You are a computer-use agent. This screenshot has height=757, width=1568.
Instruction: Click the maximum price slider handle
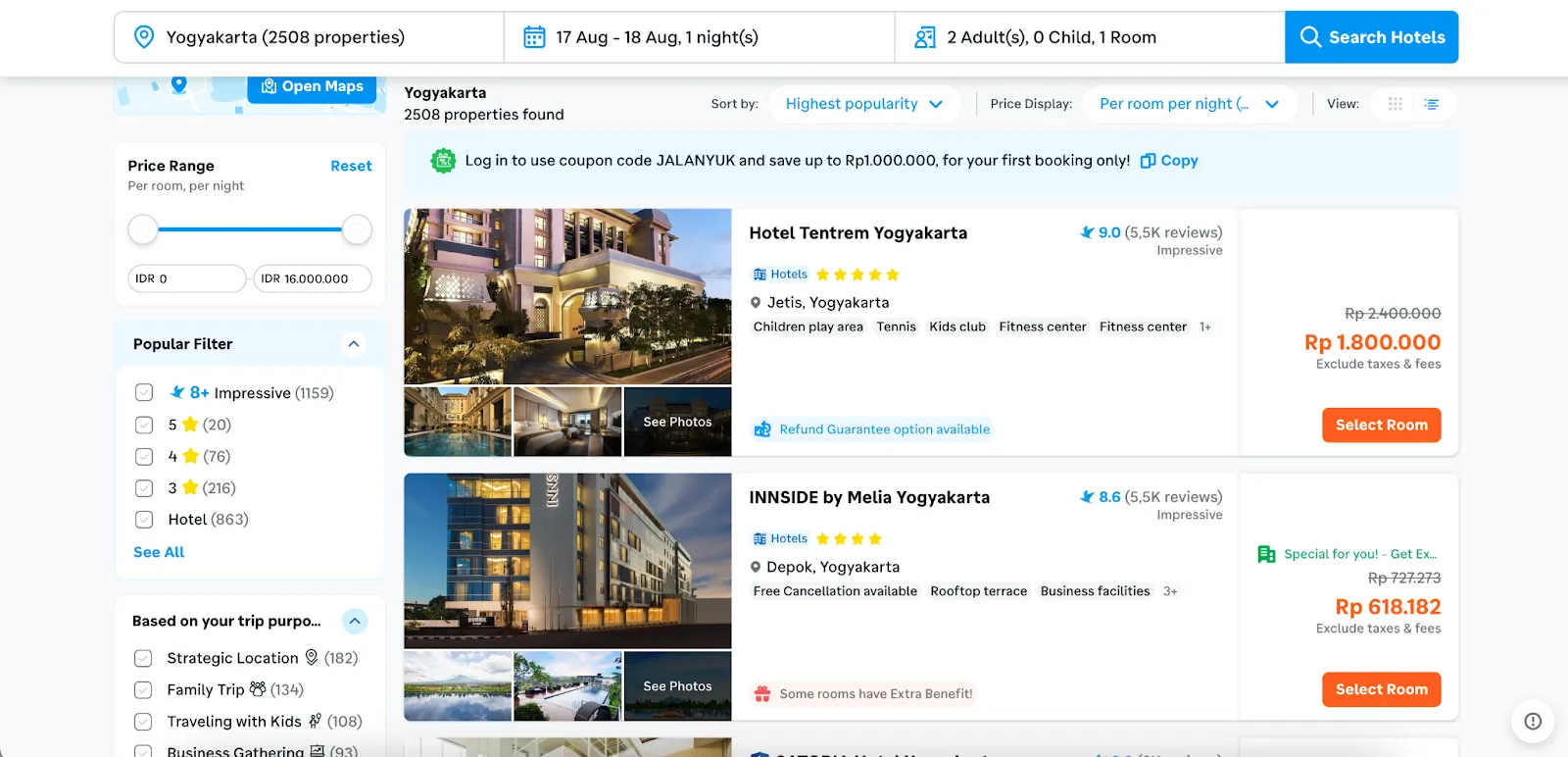point(357,229)
